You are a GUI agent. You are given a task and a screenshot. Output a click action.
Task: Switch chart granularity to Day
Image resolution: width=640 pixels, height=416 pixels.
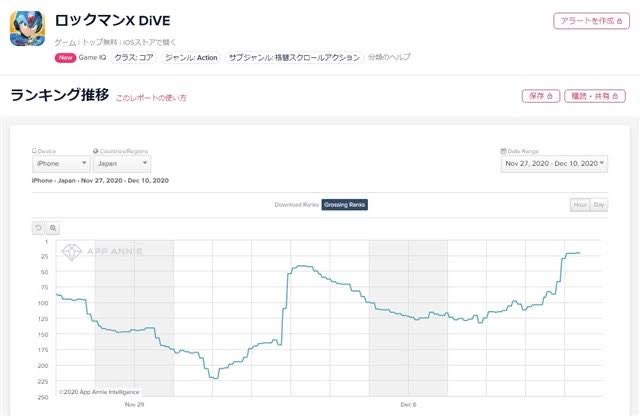[599, 205]
